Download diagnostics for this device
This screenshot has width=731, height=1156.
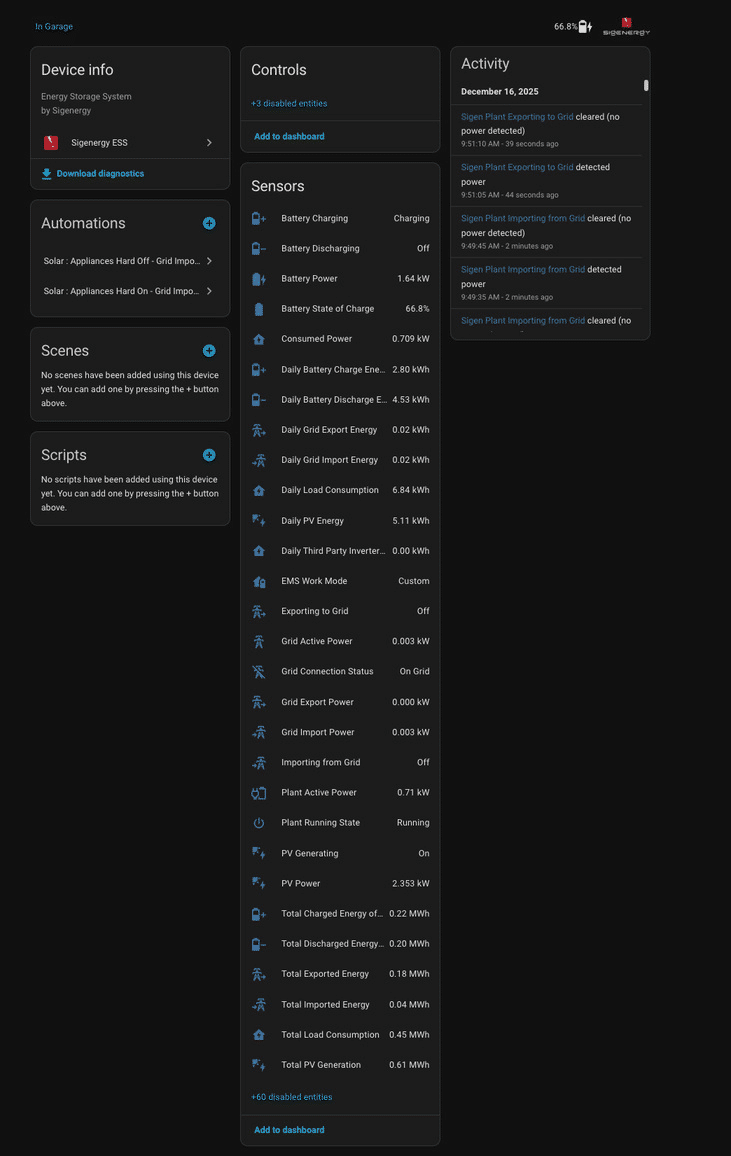pos(93,174)
